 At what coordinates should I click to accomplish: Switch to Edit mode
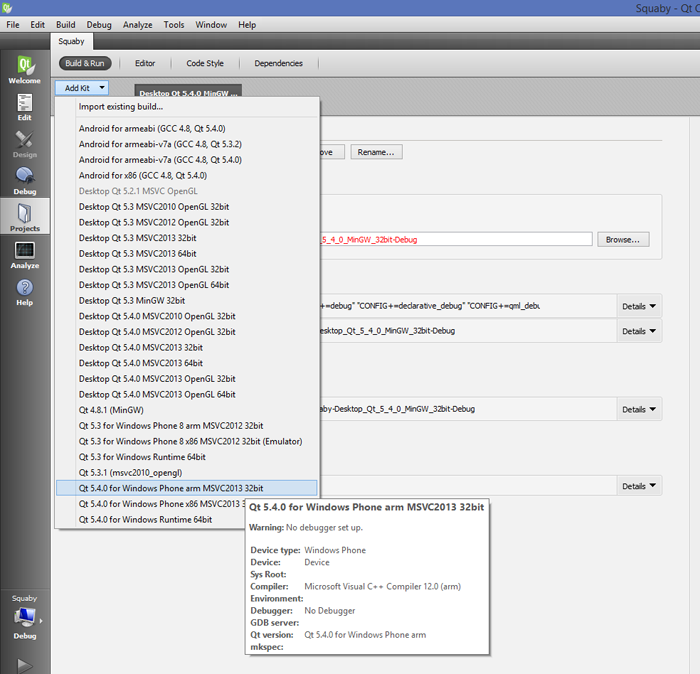pos(25,107)
